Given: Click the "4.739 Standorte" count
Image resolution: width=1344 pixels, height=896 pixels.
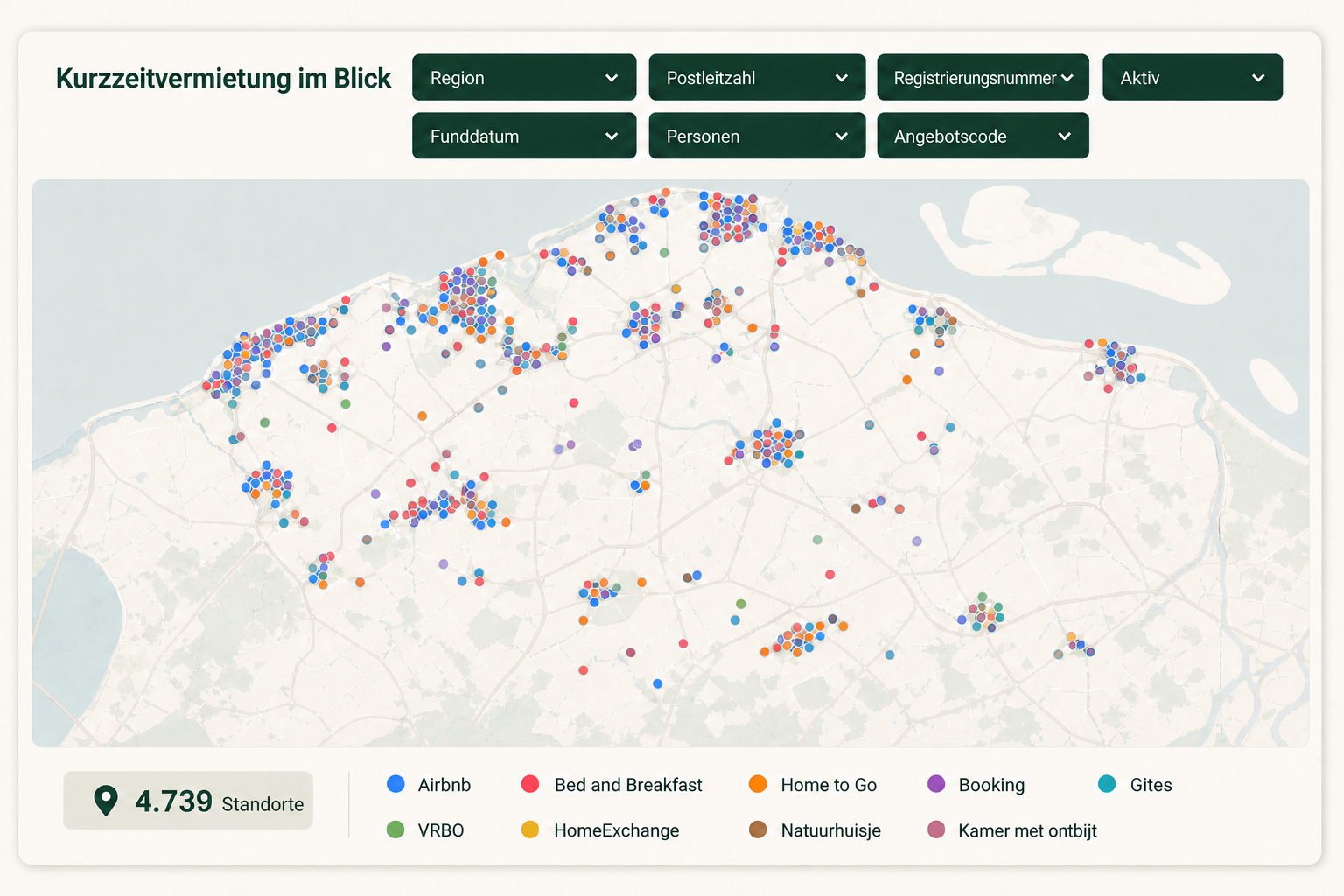Looking at the screenshot, I should pyautogui.click(x=219, y=801).
